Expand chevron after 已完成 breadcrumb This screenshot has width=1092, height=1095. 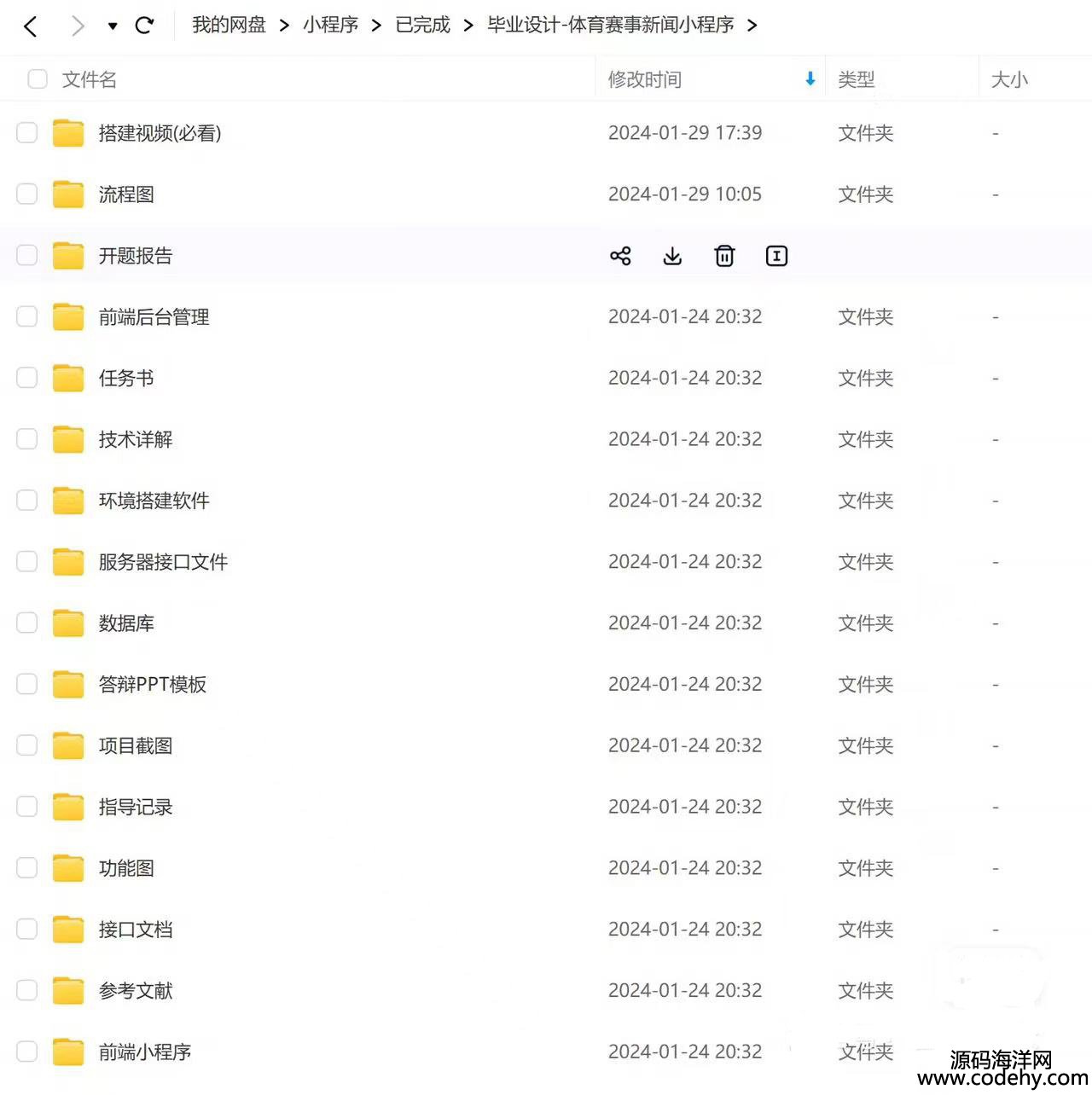tap(468, 26)
